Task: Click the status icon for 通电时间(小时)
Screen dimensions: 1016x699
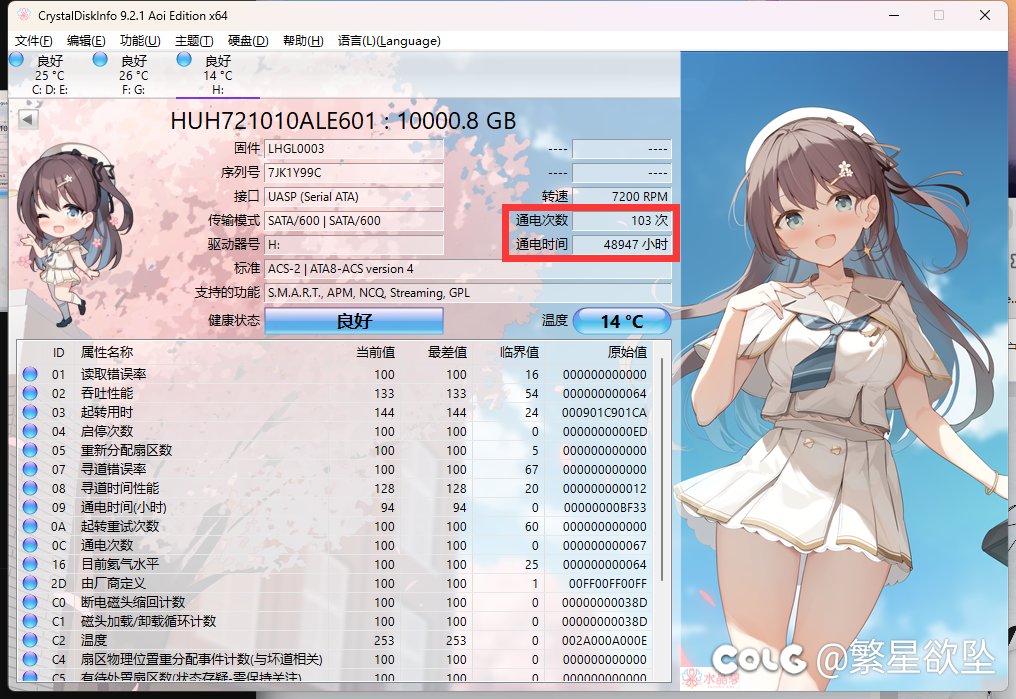Action: pos(30,507)
